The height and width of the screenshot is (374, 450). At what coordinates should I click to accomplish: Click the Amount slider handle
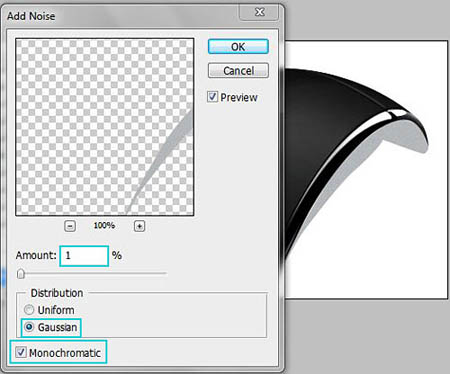point(21,274)
